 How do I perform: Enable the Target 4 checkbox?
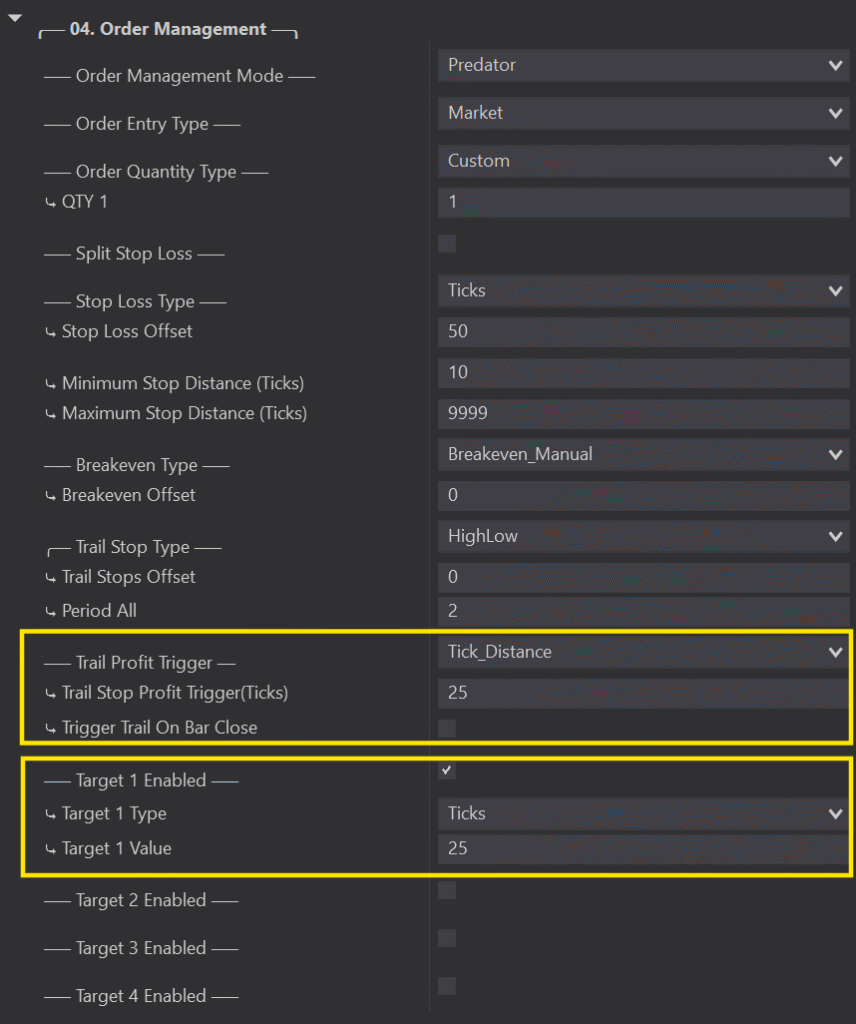447,986
